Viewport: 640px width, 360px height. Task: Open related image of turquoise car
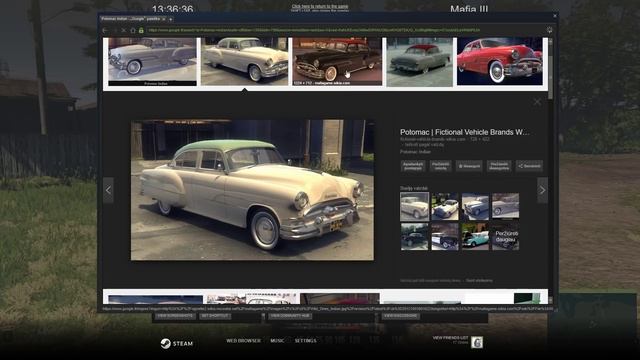[475, 236]
